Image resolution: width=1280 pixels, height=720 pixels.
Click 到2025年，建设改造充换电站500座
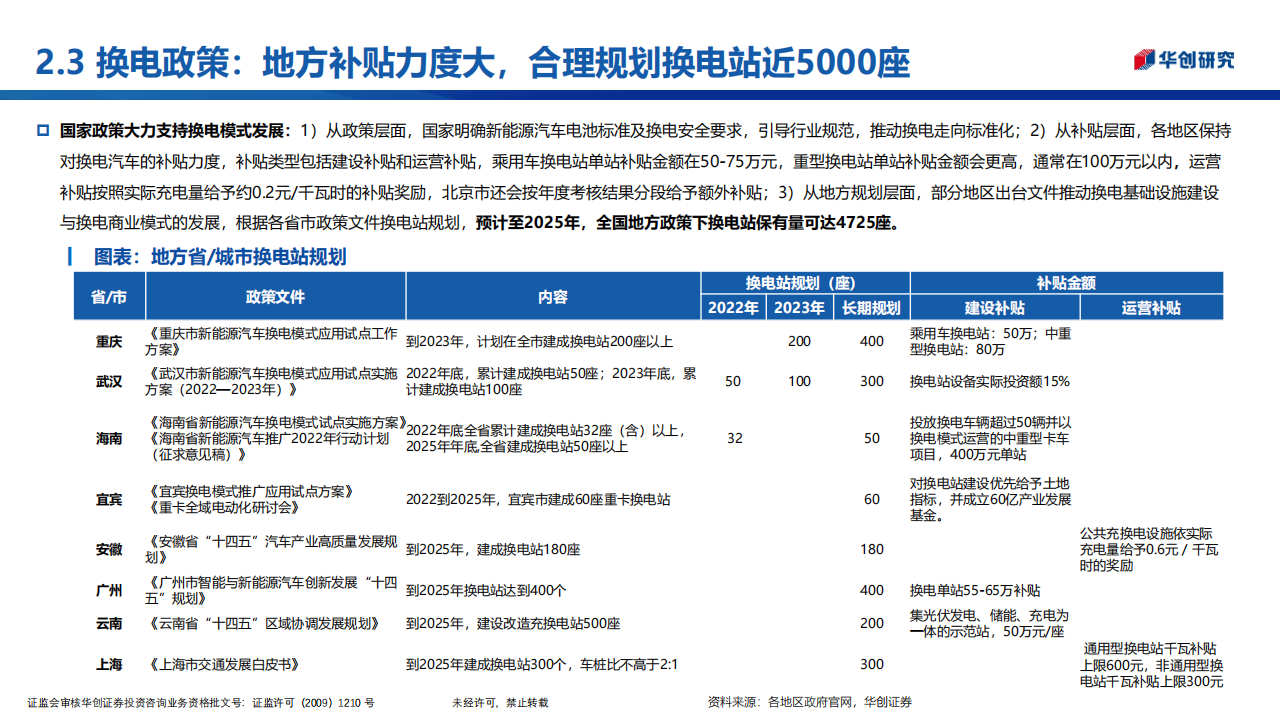point(513,623)
